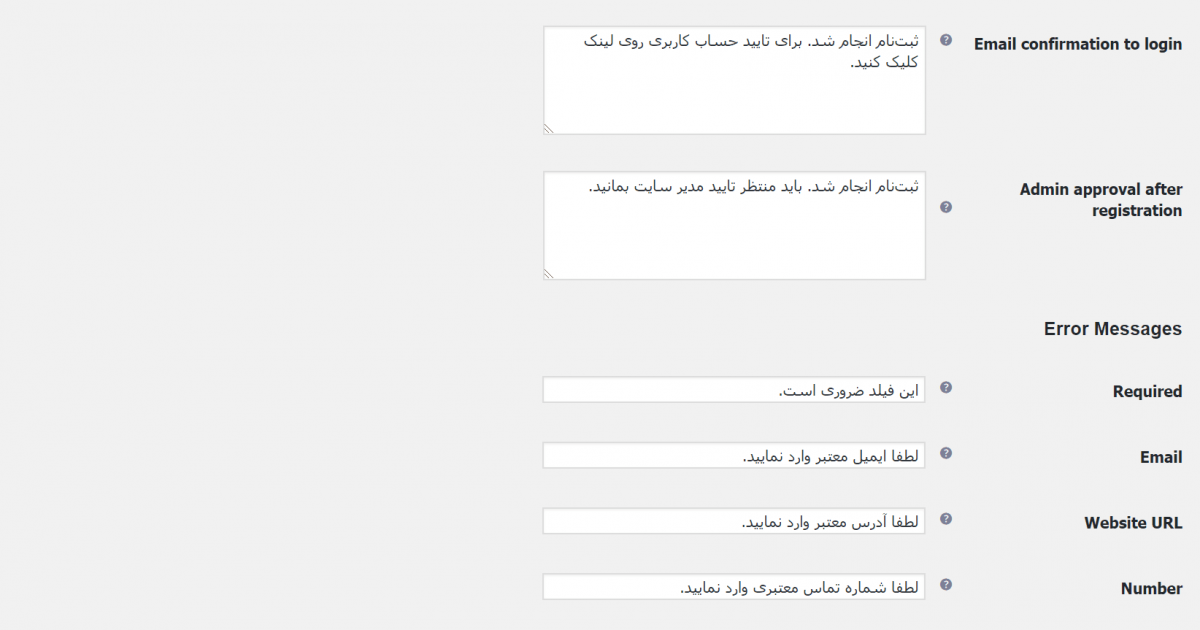Click the Required field label
This screenshot has width=1200, height=630.
point(1147,392)
